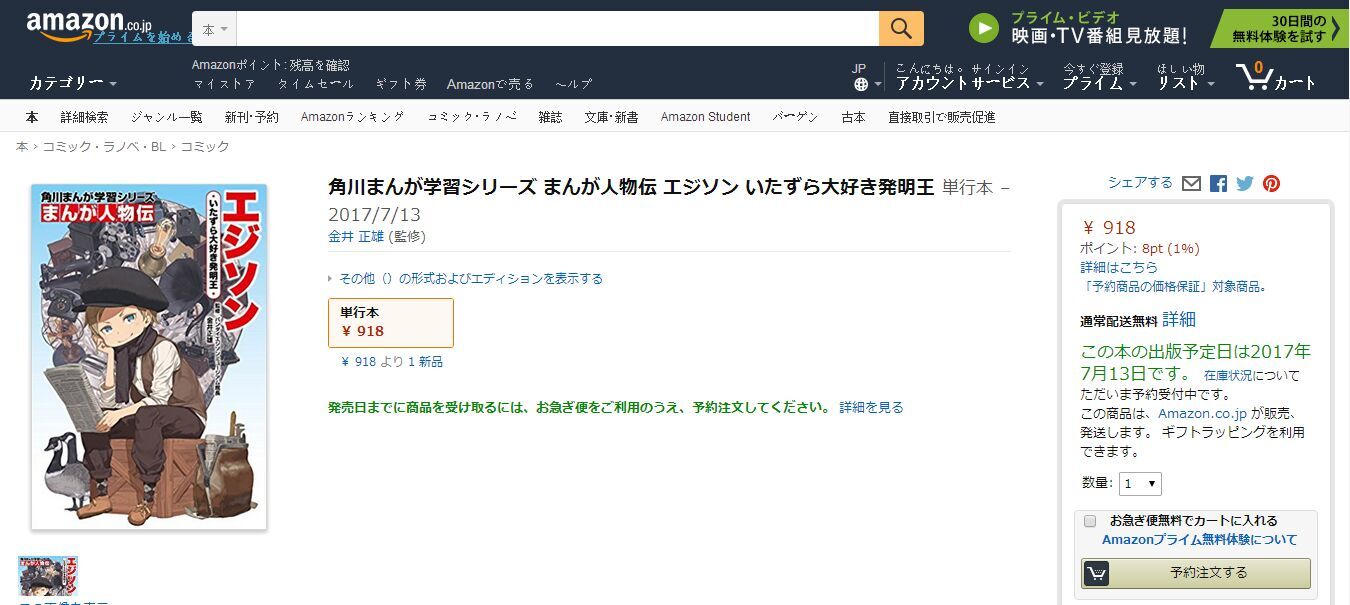The height and width of the screenshot is (605, 1350).
Task: Click into the main search field
Action: point(557,29)
